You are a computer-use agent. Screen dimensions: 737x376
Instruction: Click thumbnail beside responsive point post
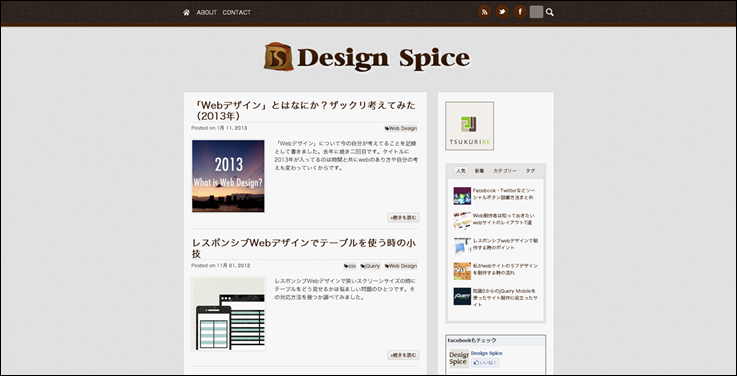coord(462,246)
